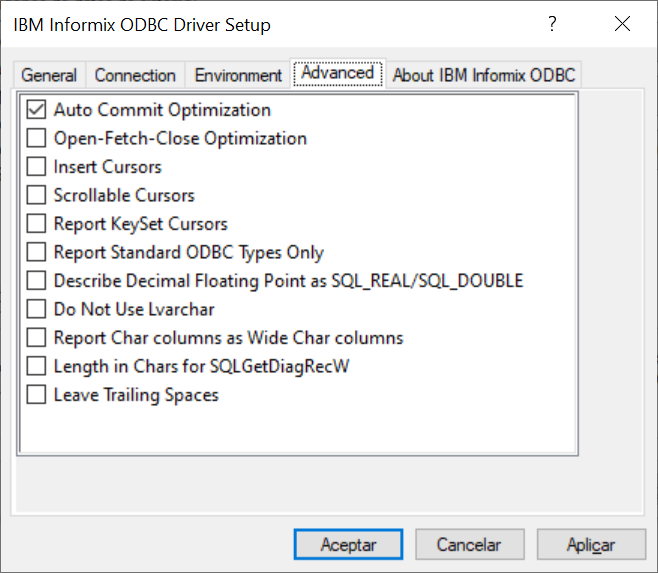The width and height of the screenshot is (658, 573).
Task: Enable Length in Chars for SQLGetDiagRecW
Action: (36, 366)
